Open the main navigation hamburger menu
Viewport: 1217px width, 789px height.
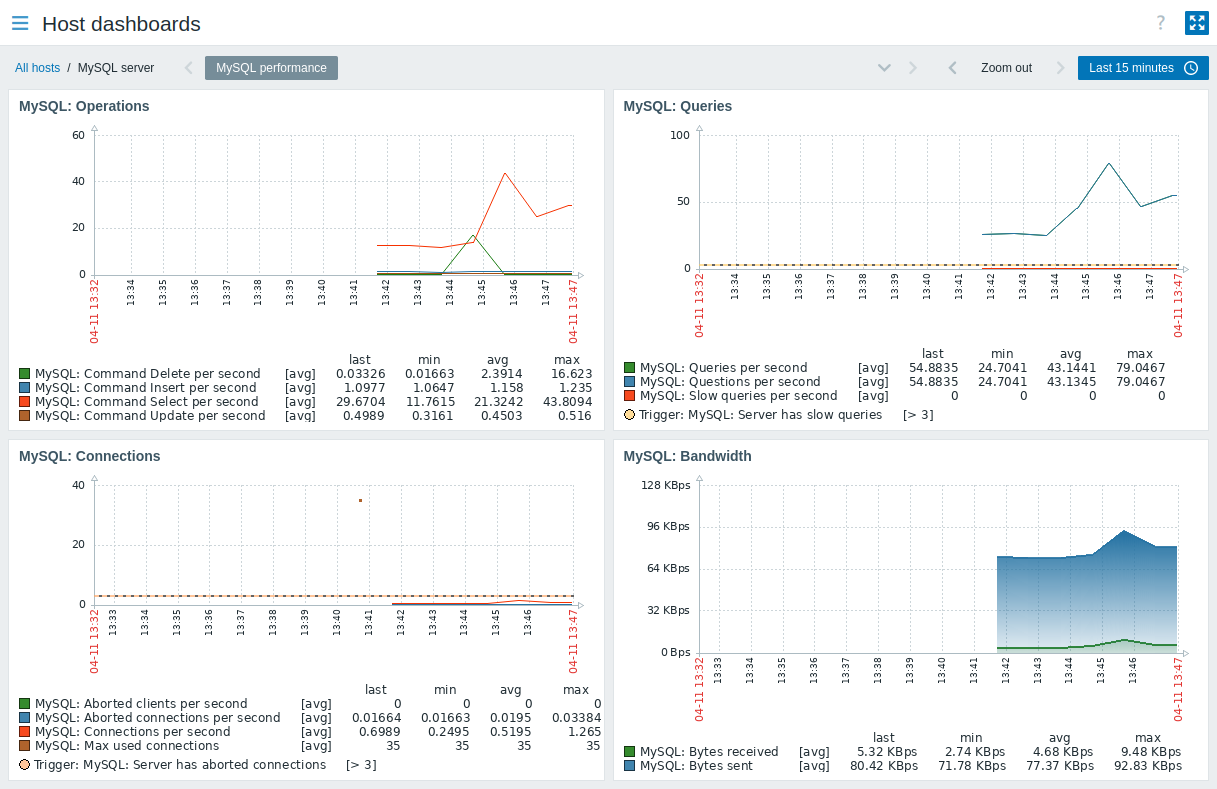(x=19, y=23)
